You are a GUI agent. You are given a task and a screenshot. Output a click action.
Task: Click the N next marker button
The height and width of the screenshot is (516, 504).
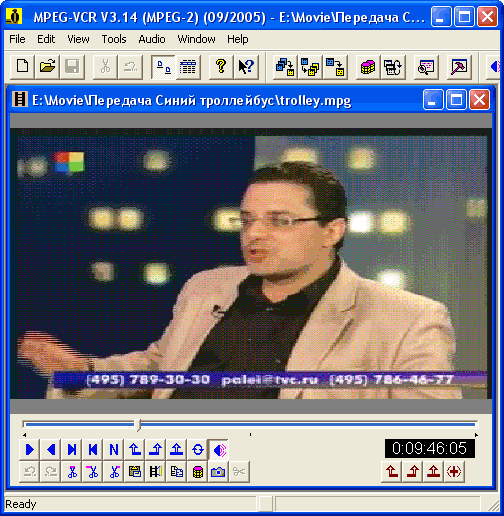(114, 450)
